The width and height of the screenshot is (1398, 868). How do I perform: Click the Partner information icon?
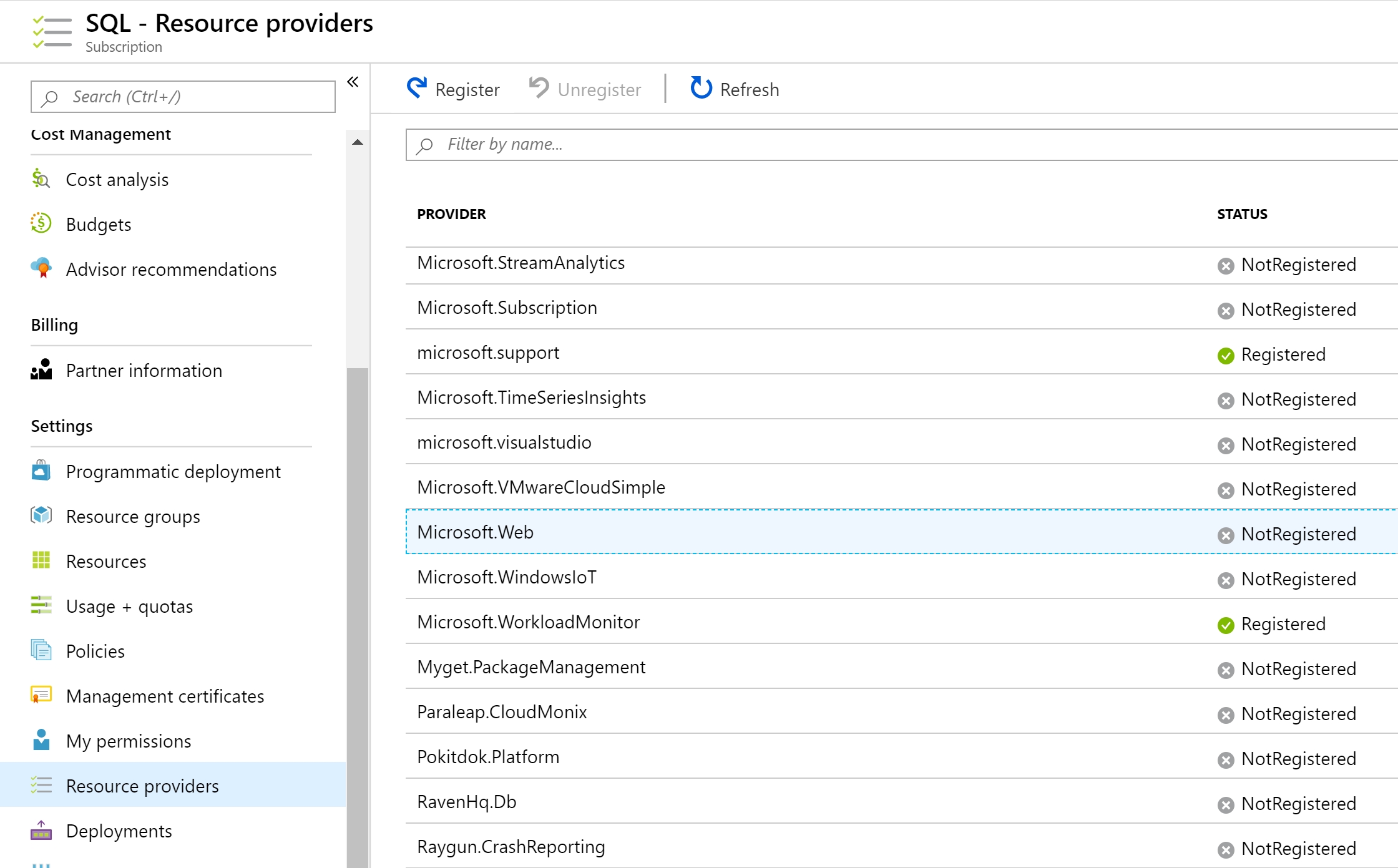point(41,370)
